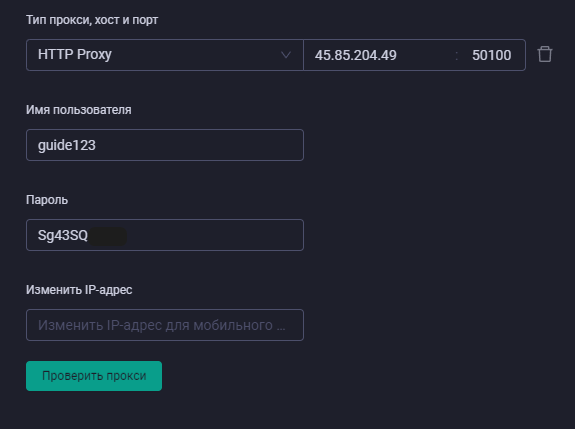
Task: Click the Пароль label above password field
Action: 47,200
